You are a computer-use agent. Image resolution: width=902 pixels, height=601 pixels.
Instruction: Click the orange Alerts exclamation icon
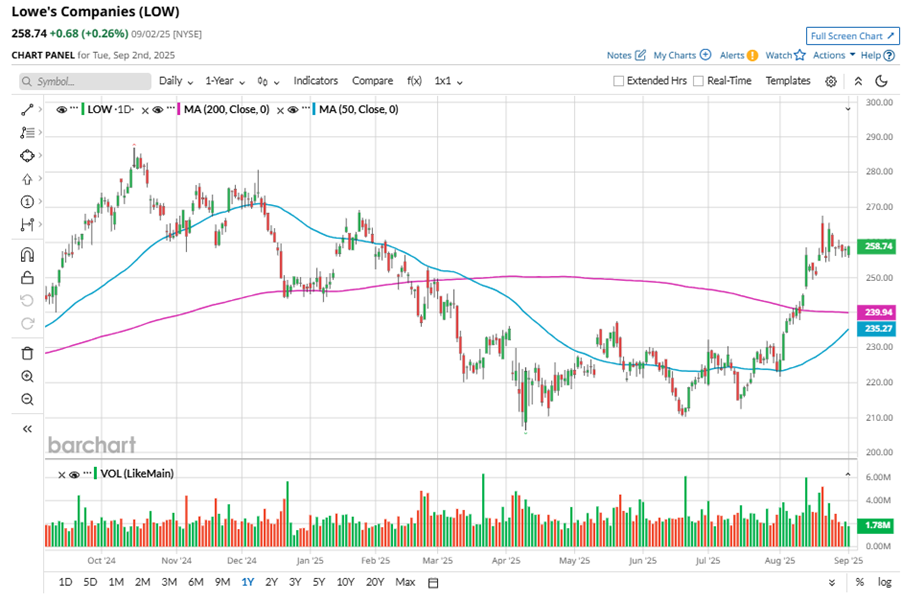click(752, 55)
